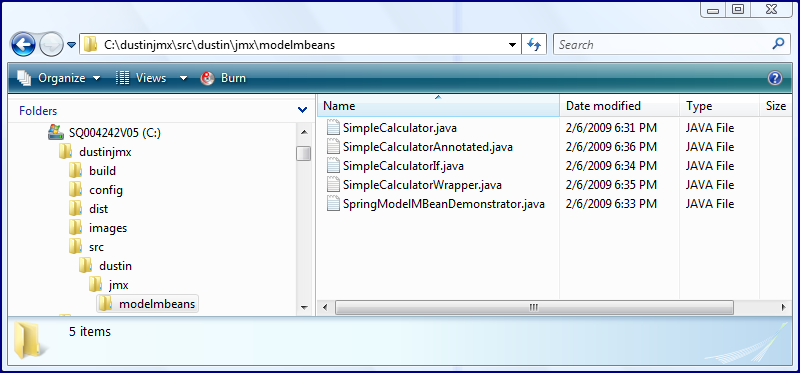Click the Views button
Viewport: 800px width, 373px height.
[141, 78]
